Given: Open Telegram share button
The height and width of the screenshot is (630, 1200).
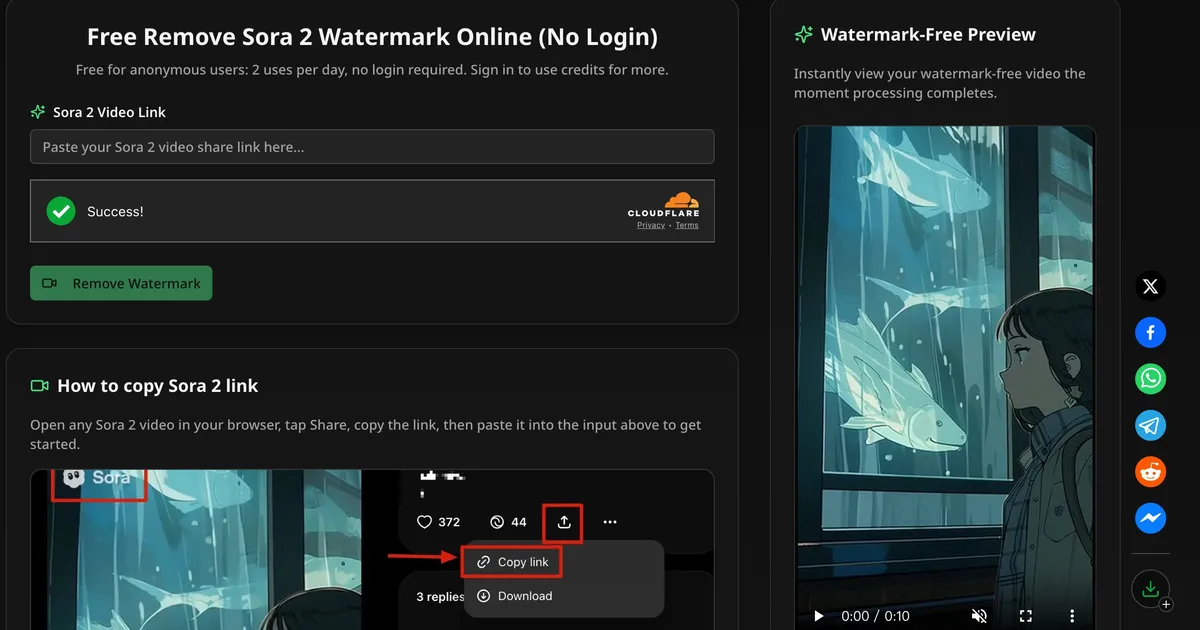Looking at the screenshot, I should tap(1150, 425).
